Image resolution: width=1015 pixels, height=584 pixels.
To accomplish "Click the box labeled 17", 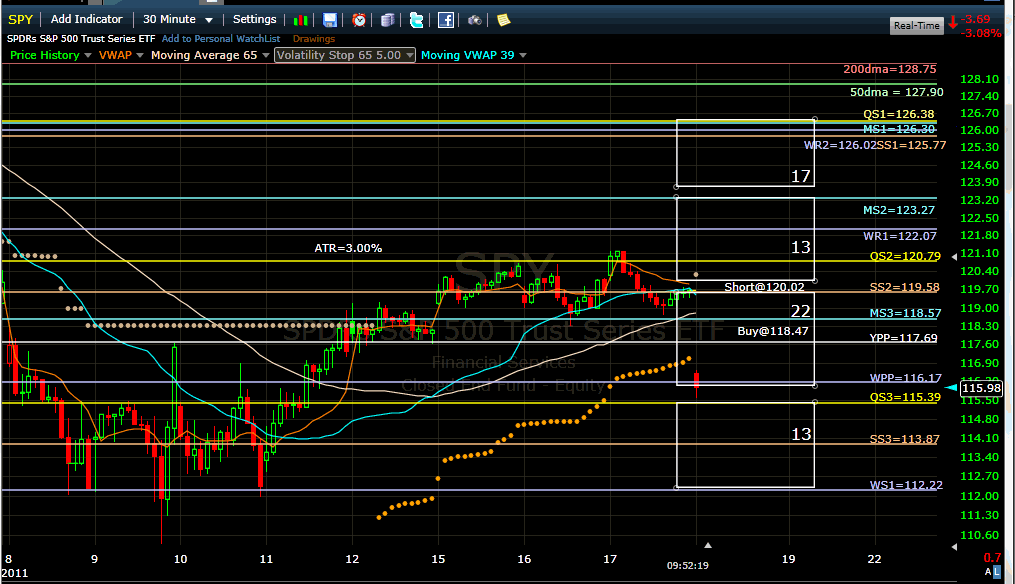I will (745, 153).
